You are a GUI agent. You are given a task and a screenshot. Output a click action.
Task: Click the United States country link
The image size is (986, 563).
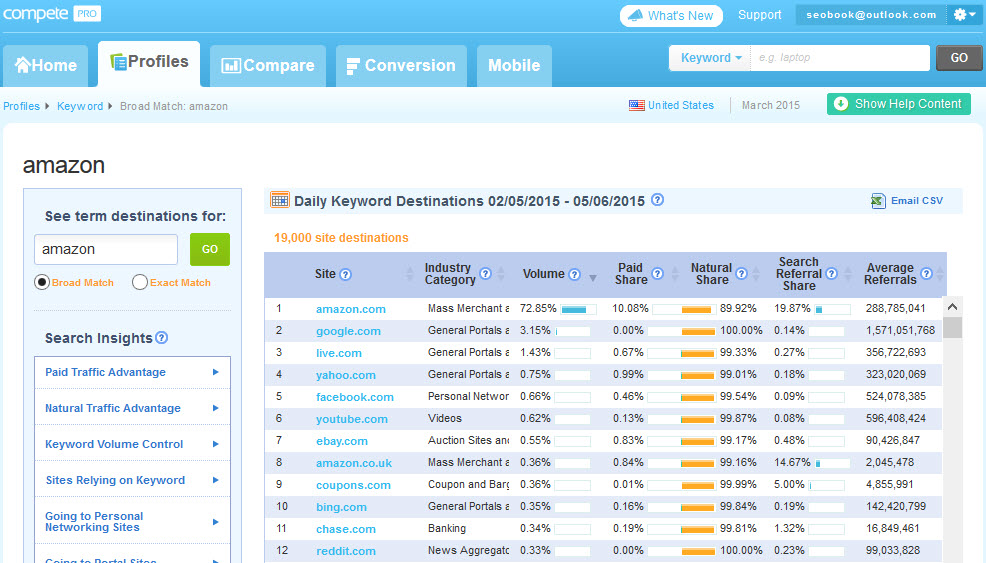click(x=681, y=106)
